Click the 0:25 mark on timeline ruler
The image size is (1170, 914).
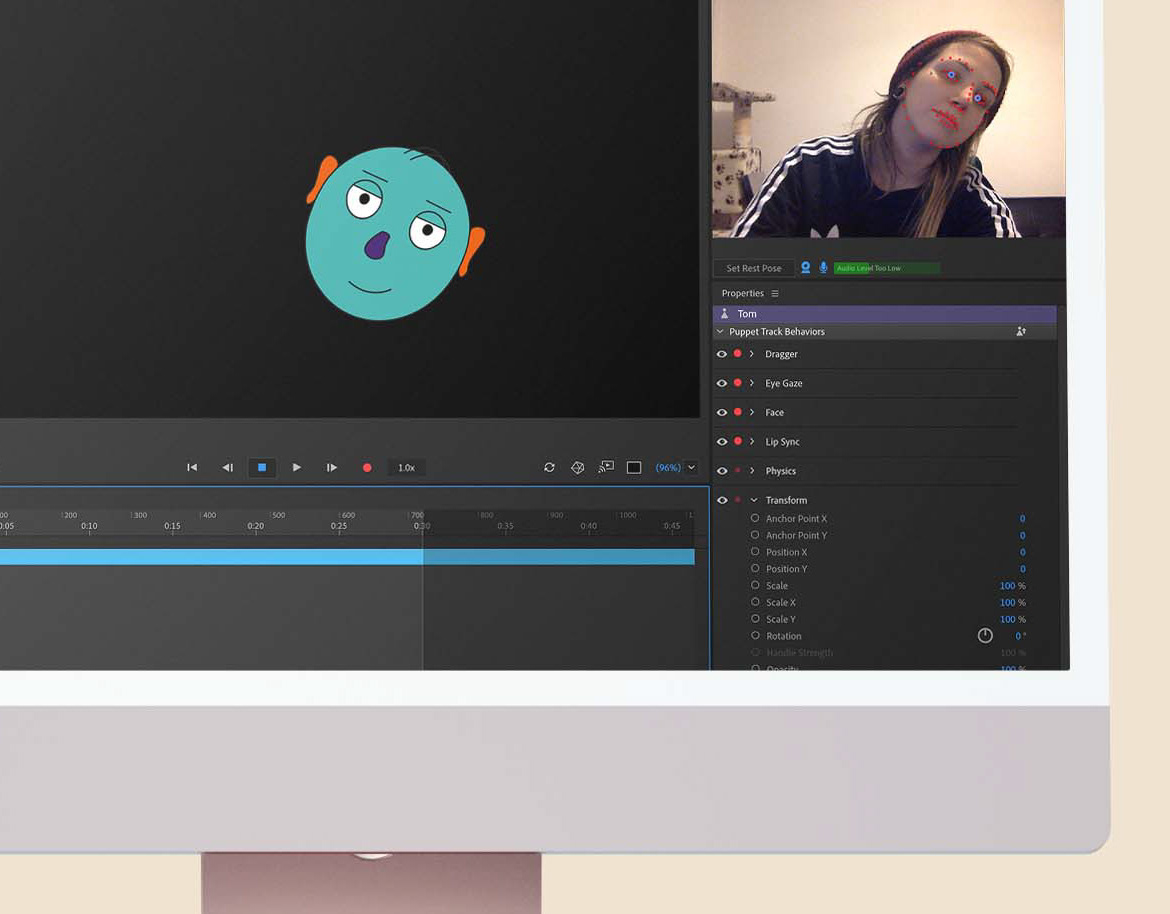tap(339, 526)
